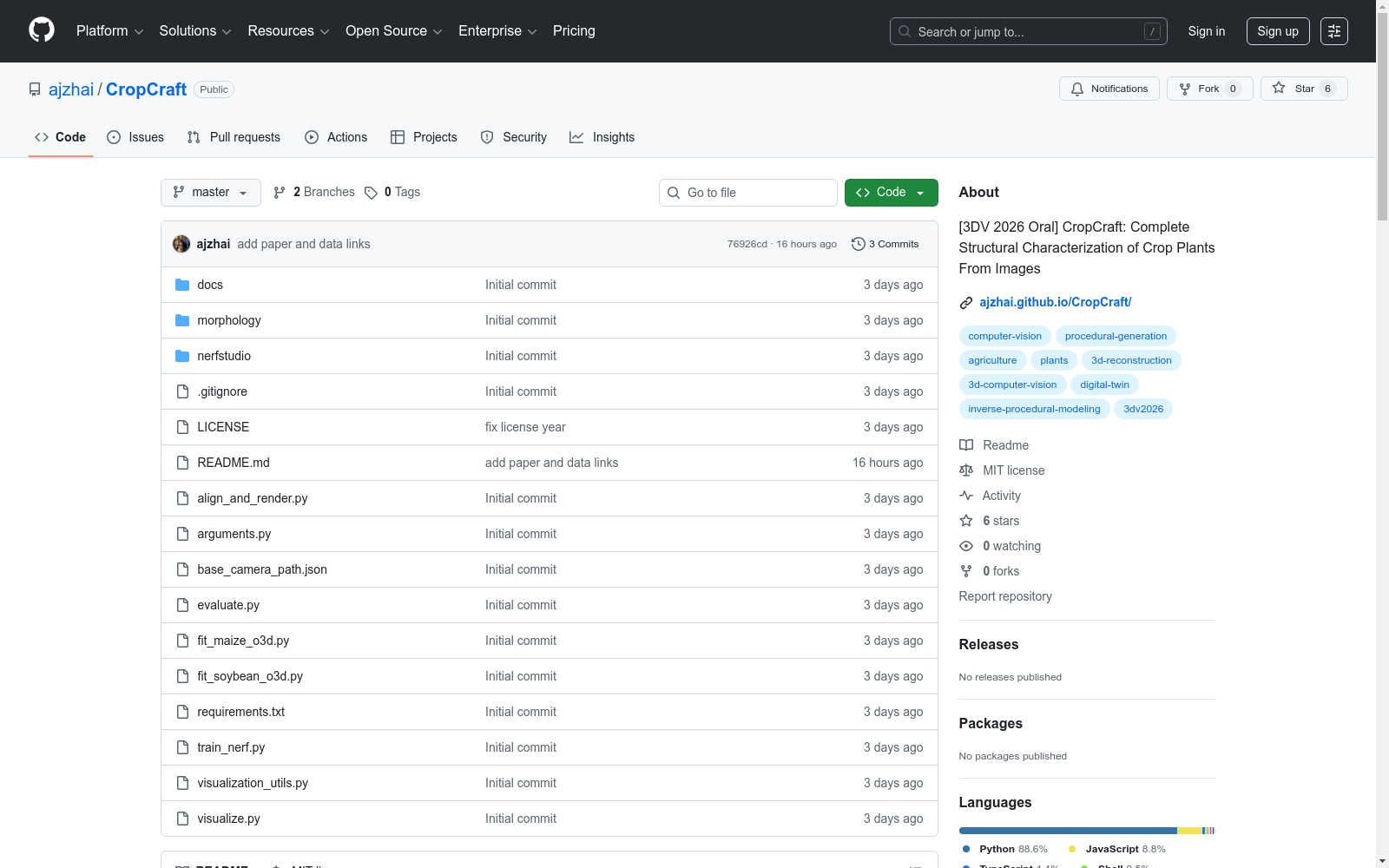Image resolution: width=1389 pixels, height=868 pixels.
Task: Open the visualization_utils.py file
Action: [x=253, y=783]
